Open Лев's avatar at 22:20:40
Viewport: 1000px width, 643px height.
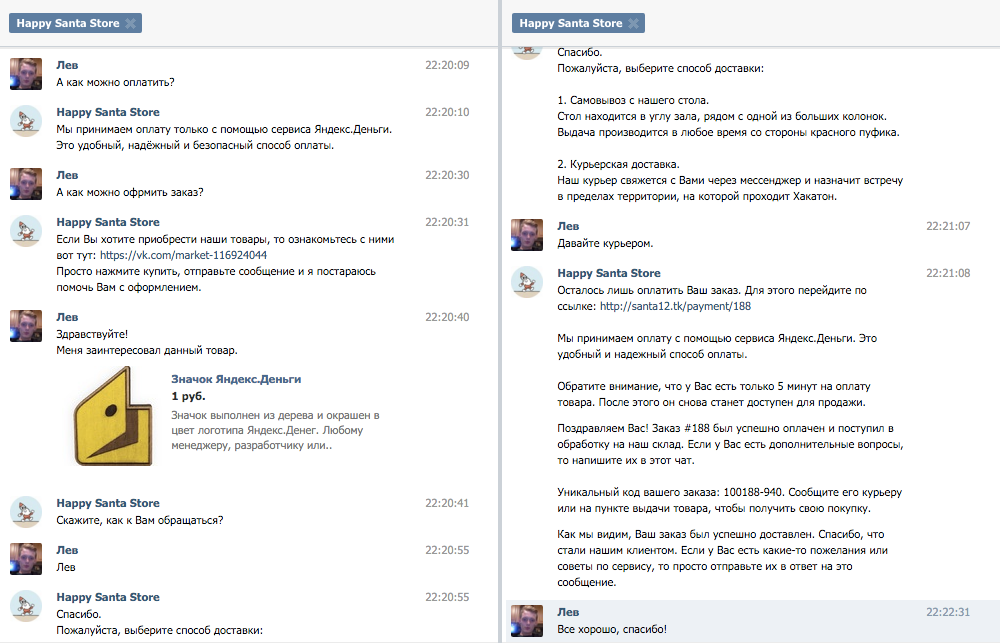(x=26, y=326)
